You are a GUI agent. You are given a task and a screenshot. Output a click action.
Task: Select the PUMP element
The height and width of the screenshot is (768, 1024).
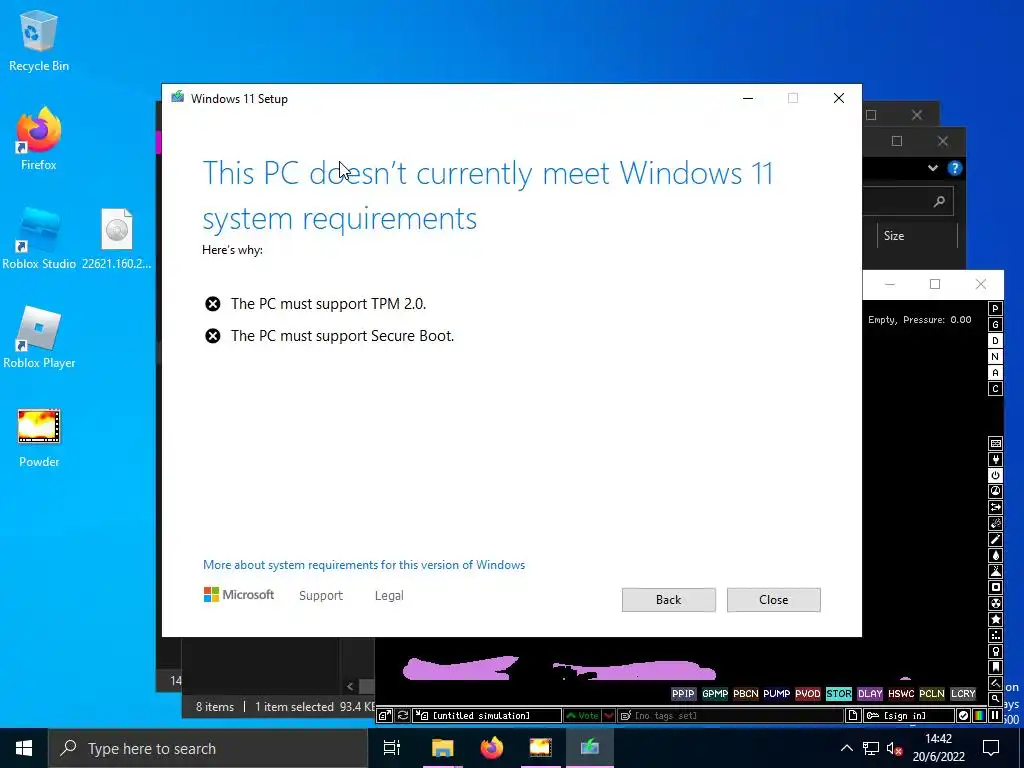tap(776, 694)
